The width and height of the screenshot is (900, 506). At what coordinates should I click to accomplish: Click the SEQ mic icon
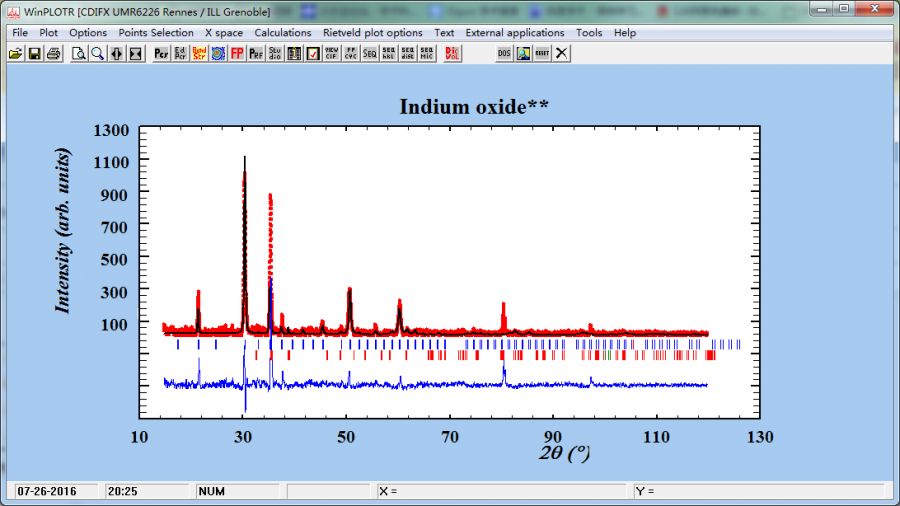(426, 53)
